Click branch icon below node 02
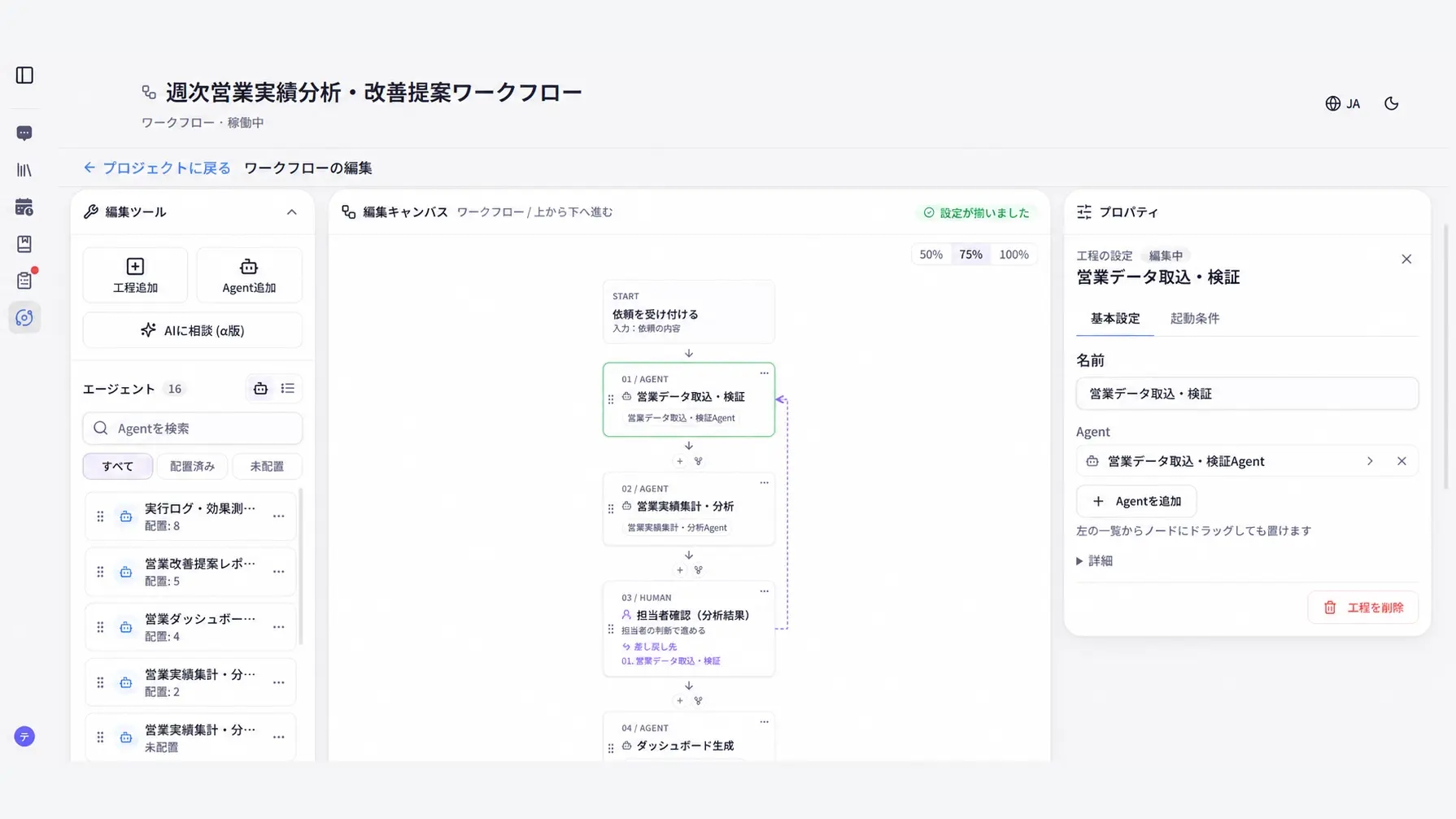This screenshot has height=819, width=1456. pos(698,570)
